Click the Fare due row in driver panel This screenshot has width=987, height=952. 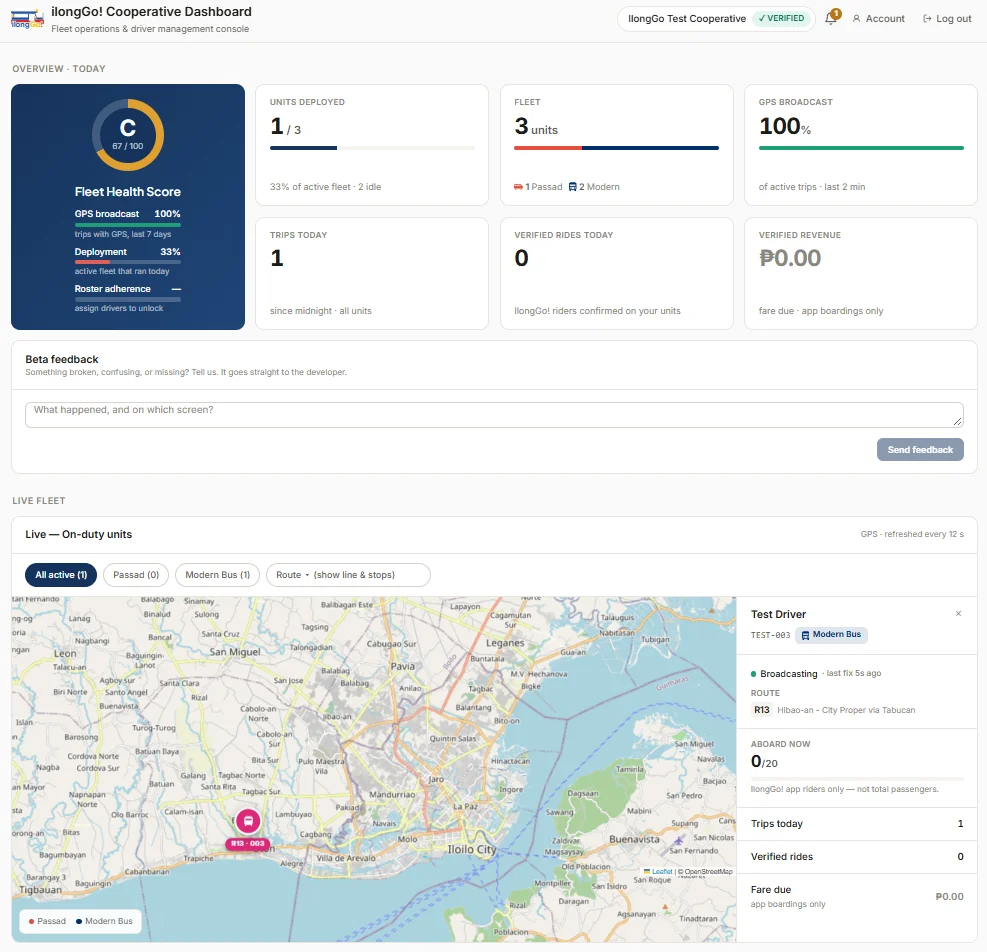857,897
